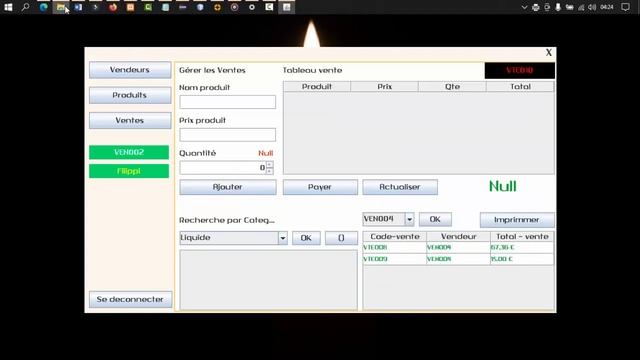Click the total cell of the VTE009 row
The width and height of the screenshot is (640, 360).
pyautogui.click(x=522, y=259)
